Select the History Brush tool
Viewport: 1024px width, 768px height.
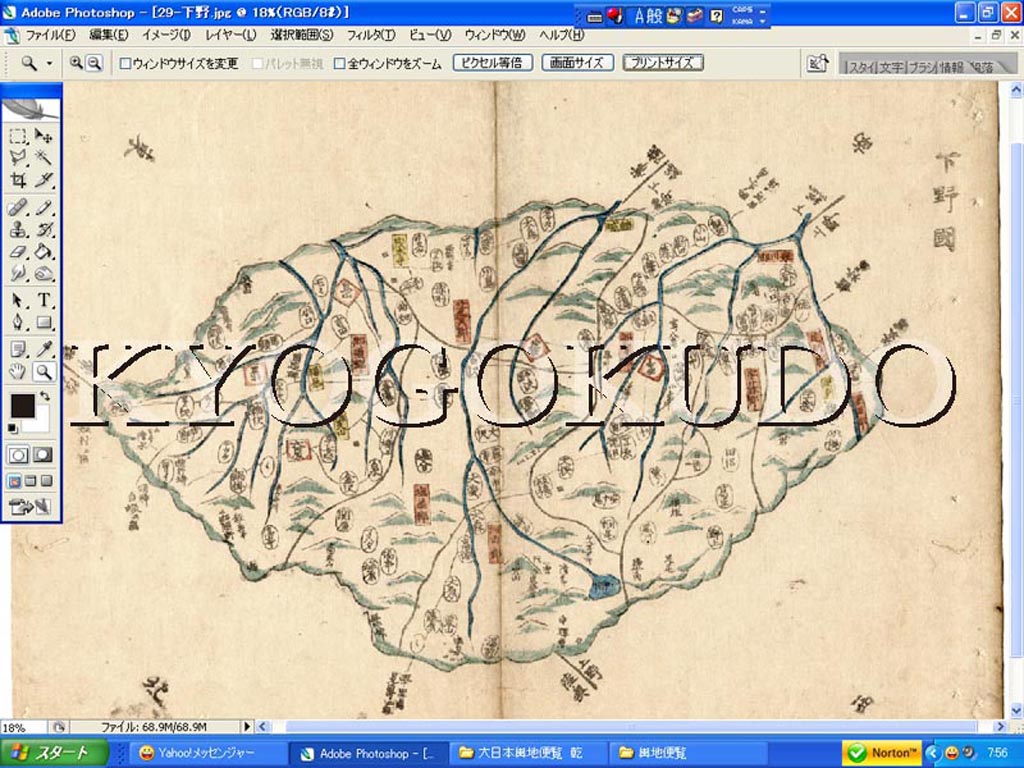click(43, 230)
